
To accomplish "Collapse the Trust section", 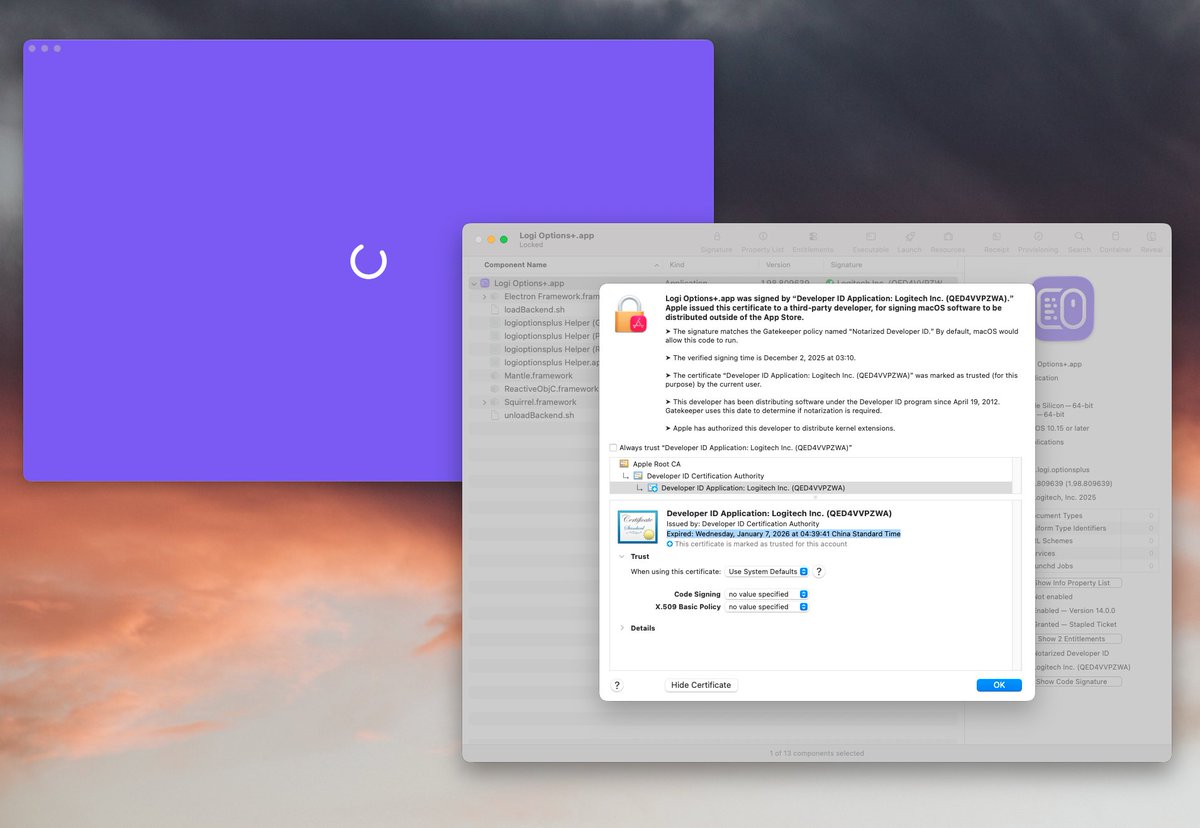I will pos(621,556).
